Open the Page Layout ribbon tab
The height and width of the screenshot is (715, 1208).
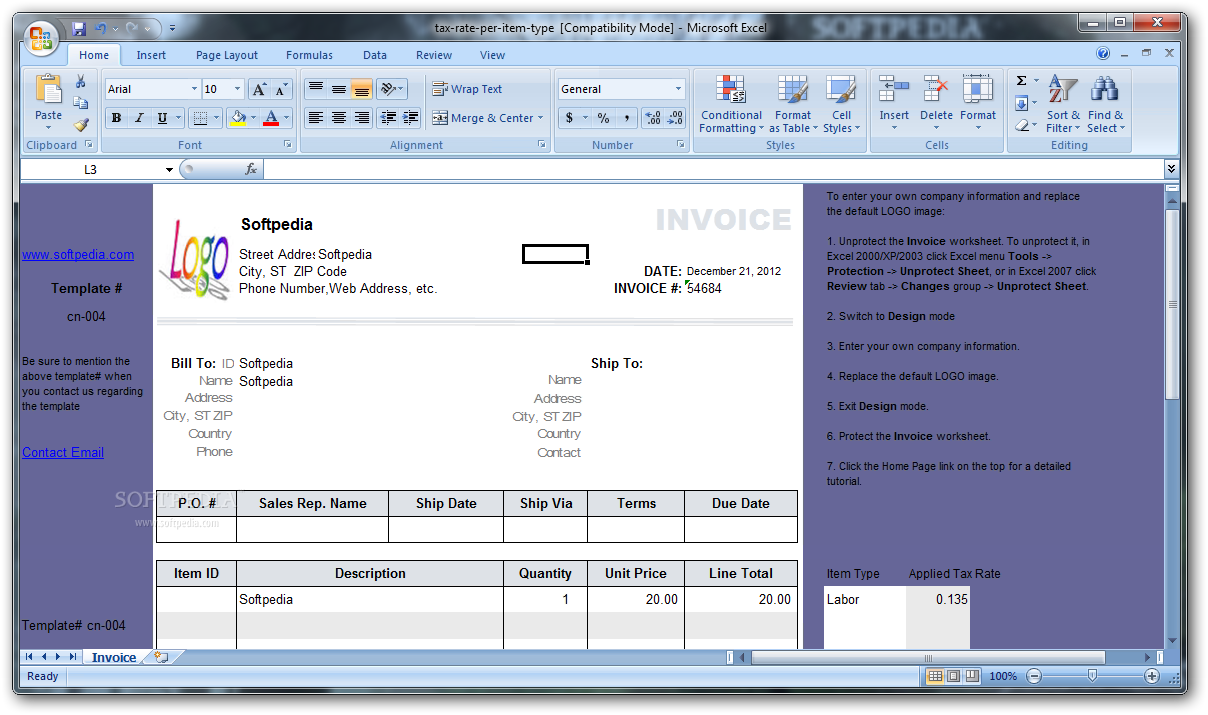coord(227,55)
